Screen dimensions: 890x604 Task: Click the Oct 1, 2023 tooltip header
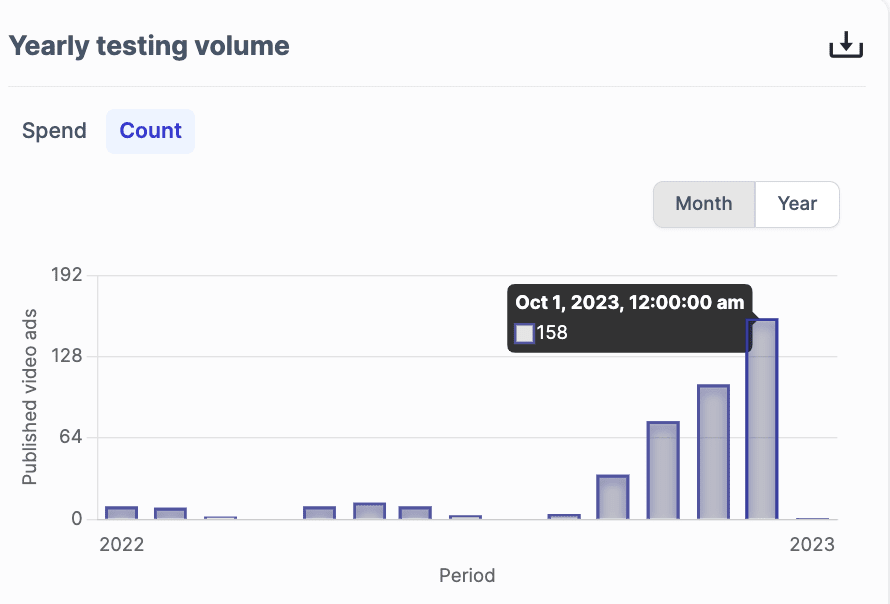(x=629, y=302)
